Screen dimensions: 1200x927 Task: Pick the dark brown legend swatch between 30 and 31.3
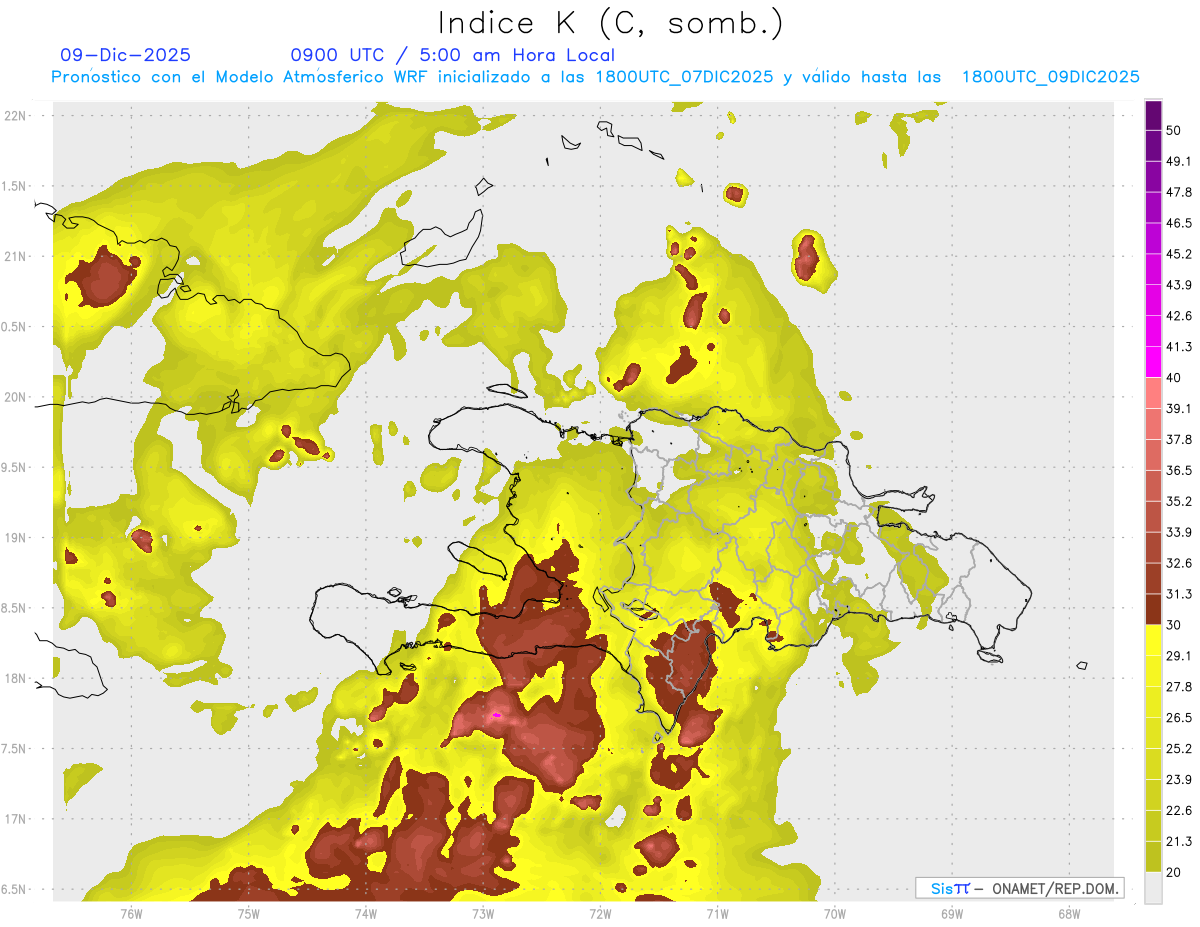(x=1154, y=609)
